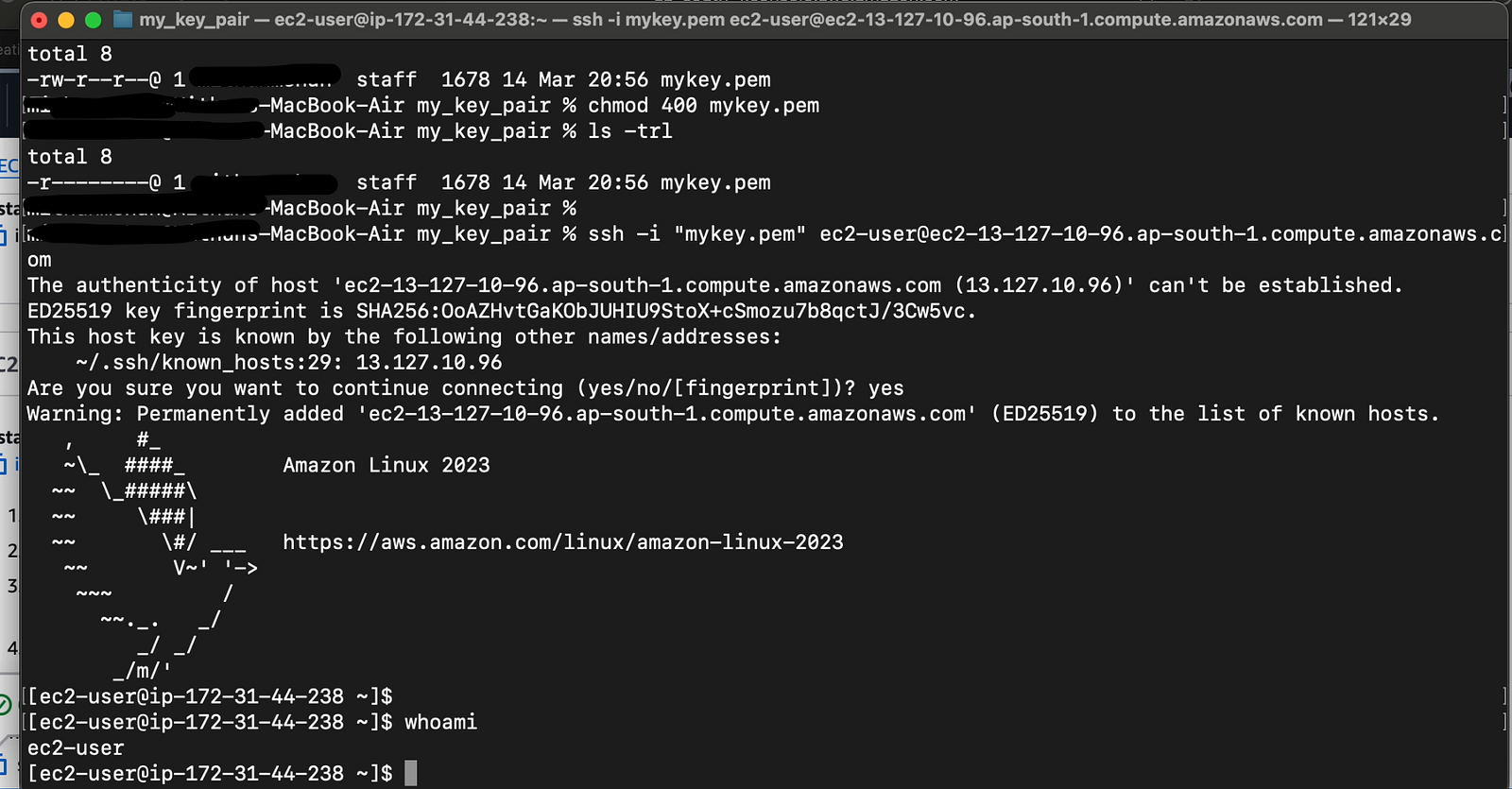Click the Amazon Linux 2023 banner text
Screen dimensions: 1512x789
[387, 465]
